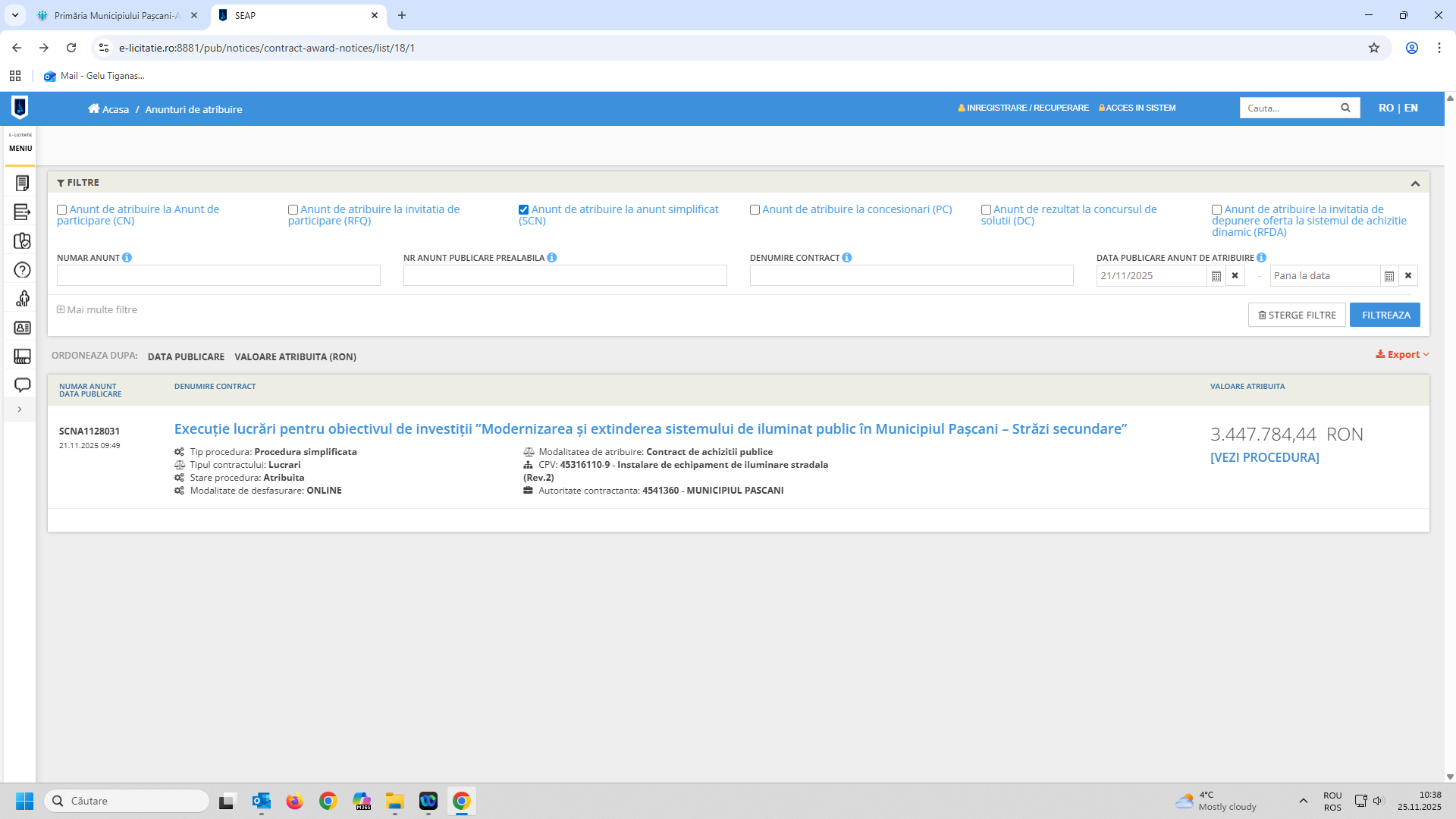Click the help question mark sidebar icon
This screenshot has width=1456, height=819.
click(22, 270)
